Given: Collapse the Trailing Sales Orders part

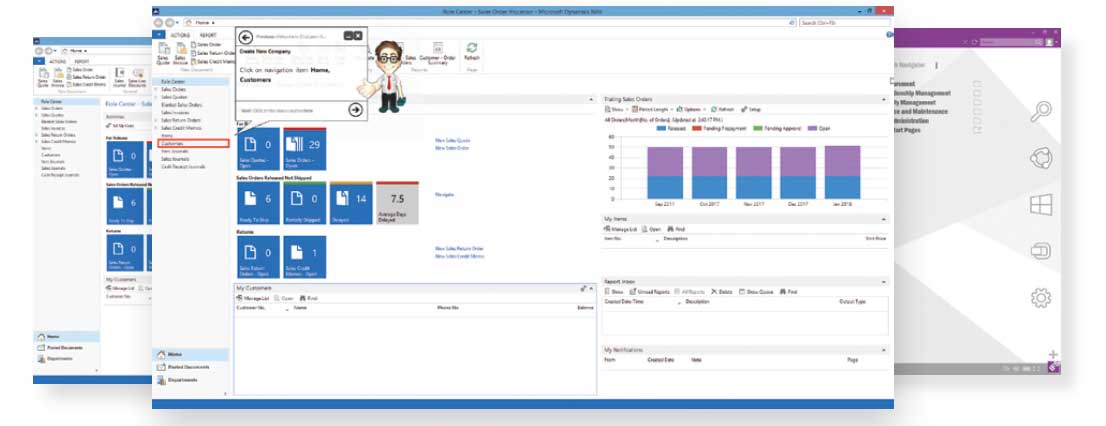Looking at the screenshot, I should click(x=886, y=99).
